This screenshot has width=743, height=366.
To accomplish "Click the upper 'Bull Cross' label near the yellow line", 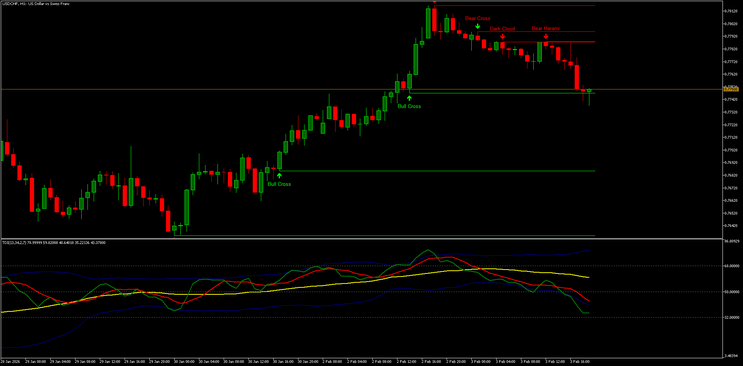I will click(409, 106).
